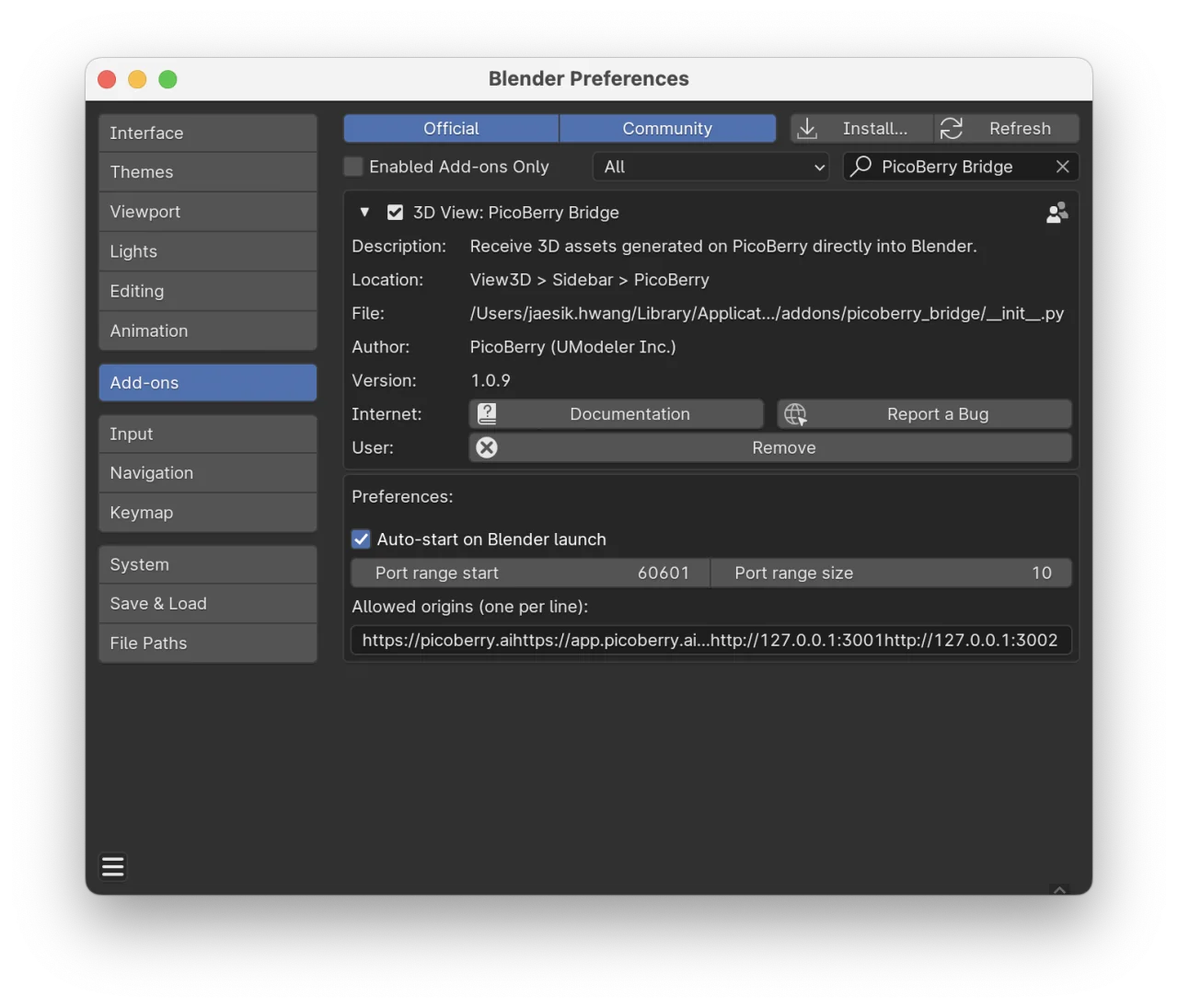Open File Paths section
Screen dimensions: 1178x1008
[x=208, y=643]
